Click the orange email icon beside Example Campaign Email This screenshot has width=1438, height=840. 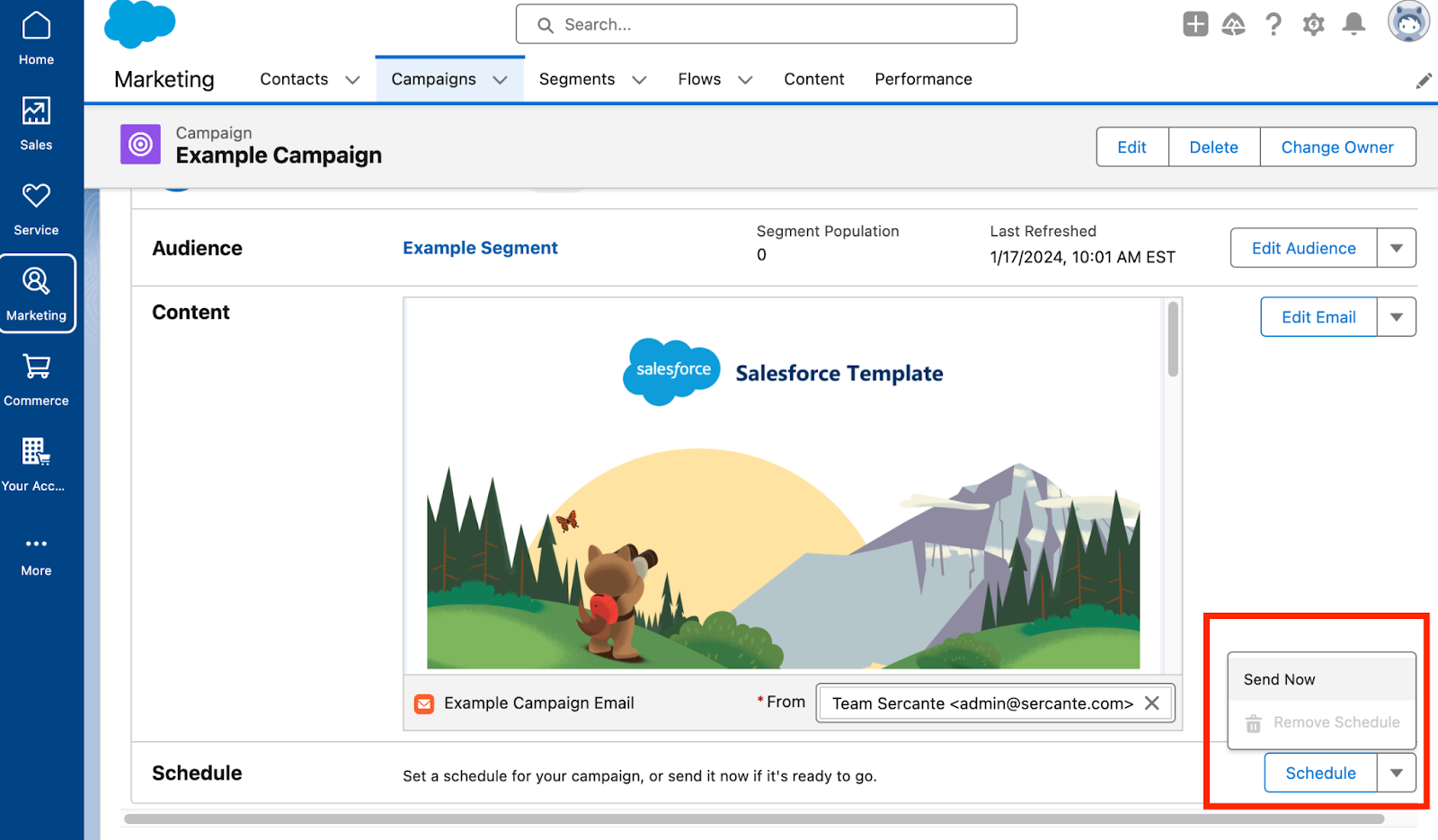(424, 703)
